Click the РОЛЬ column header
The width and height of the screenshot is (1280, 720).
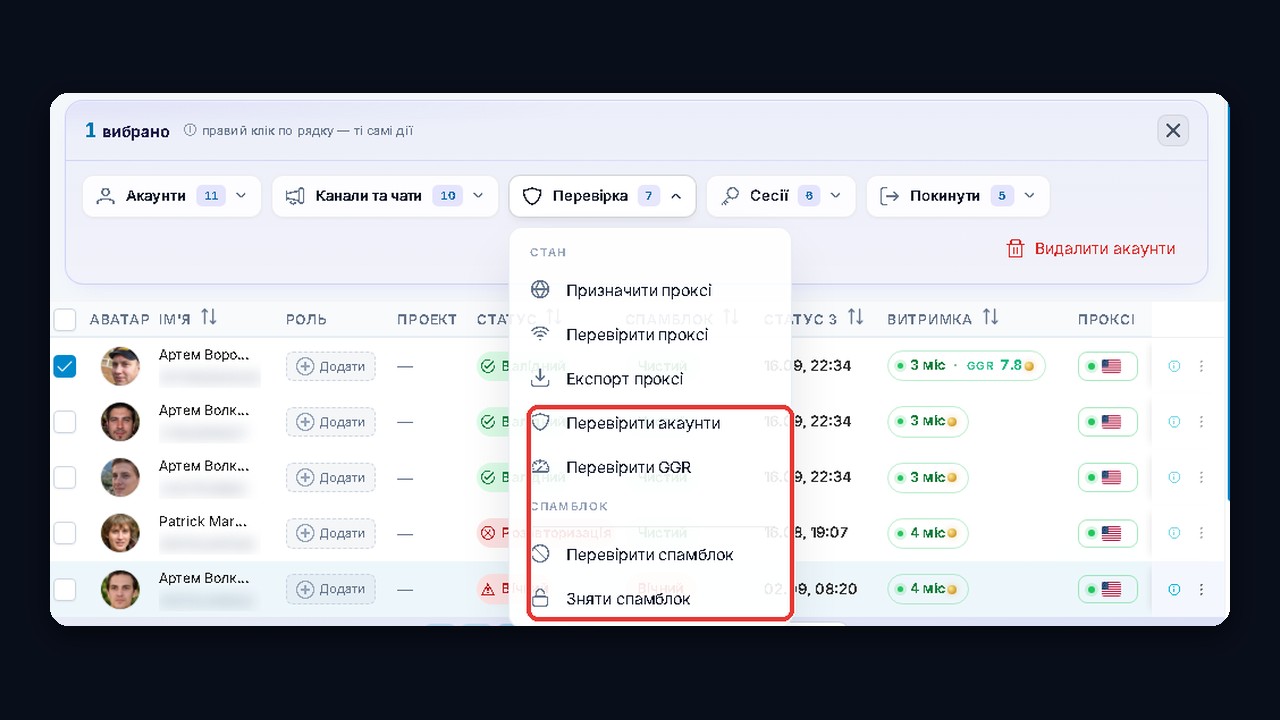point(306,320)
